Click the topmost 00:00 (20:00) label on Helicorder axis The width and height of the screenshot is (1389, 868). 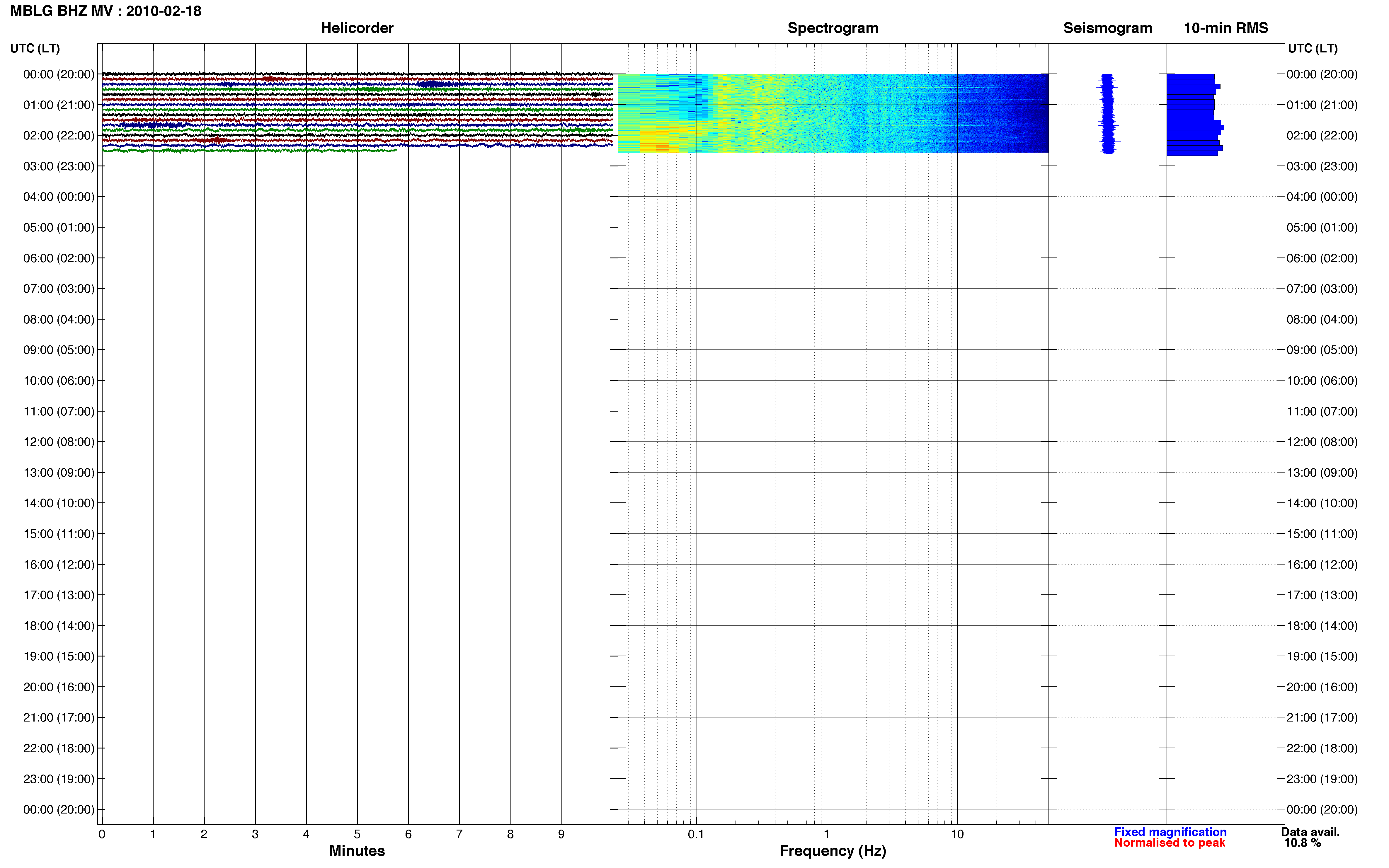(59, 74)
